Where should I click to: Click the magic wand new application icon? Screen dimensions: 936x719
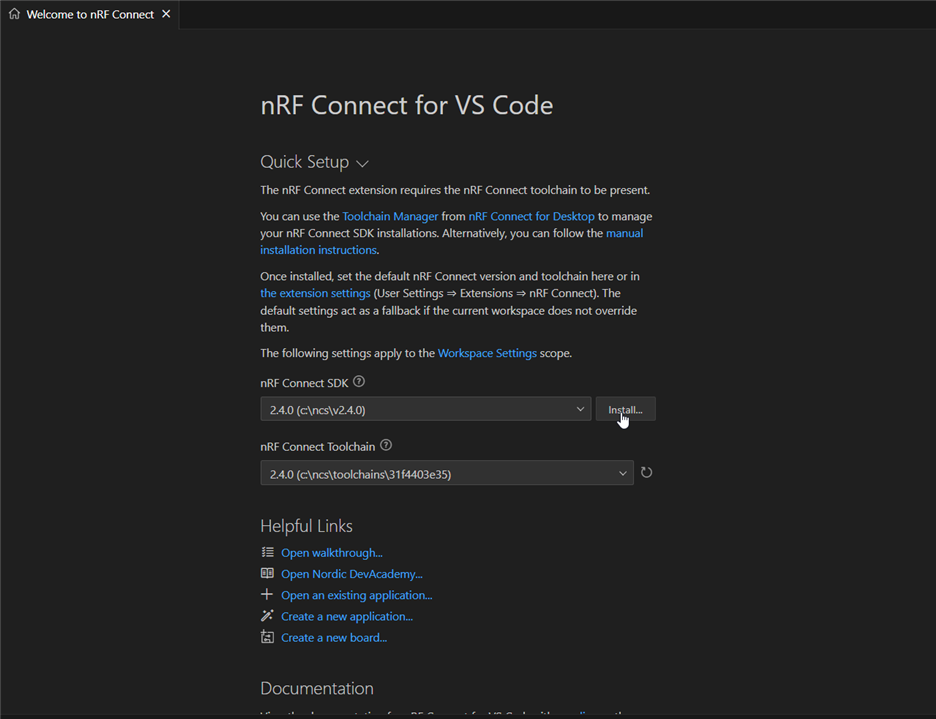coord(267,616)
